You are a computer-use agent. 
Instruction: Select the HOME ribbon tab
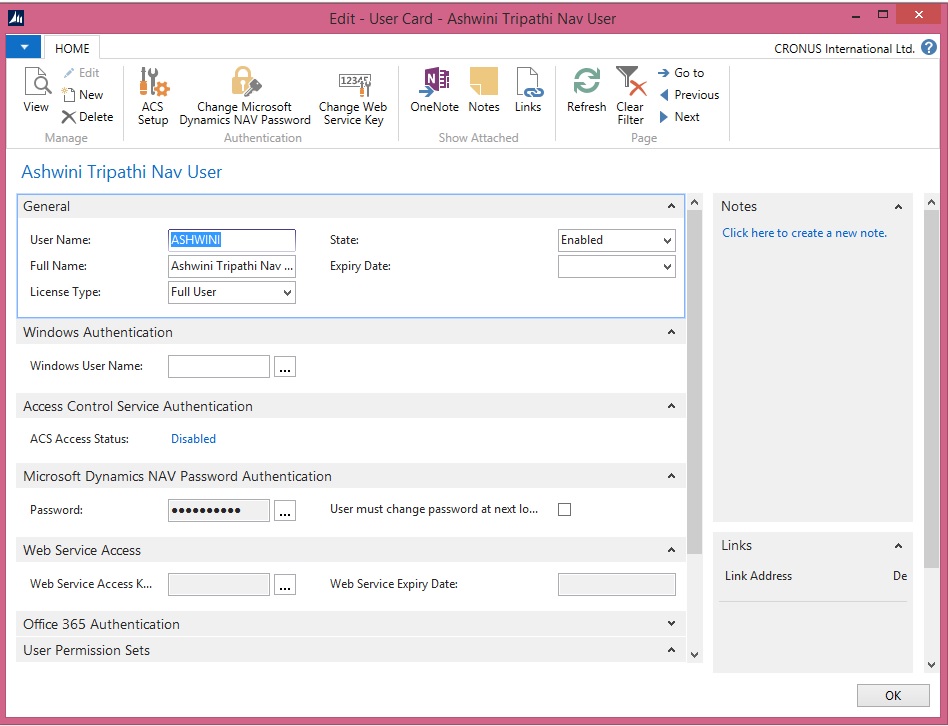pyautogui.click(x=72, y=48)
